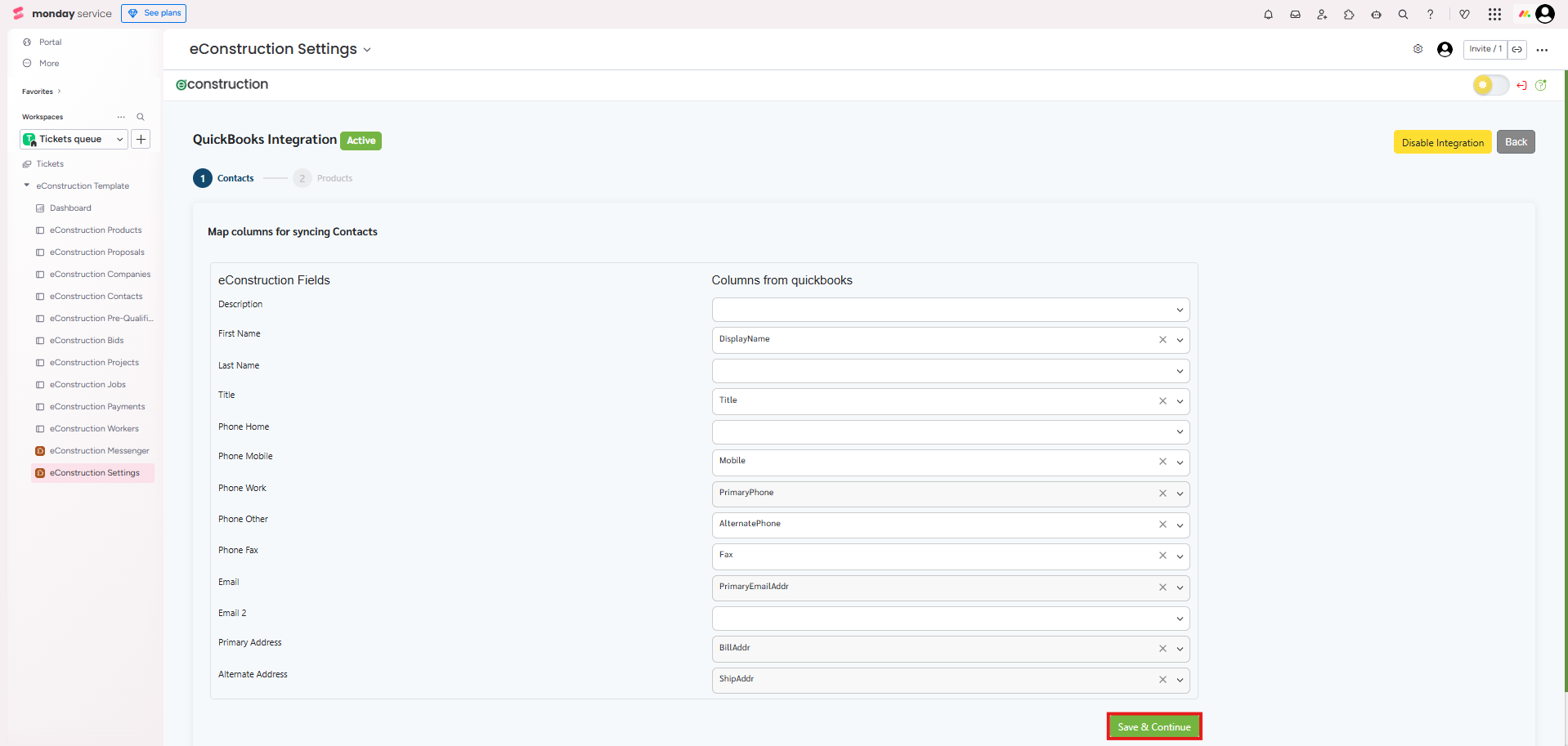Expand the Description column dropdown
Screen dimensions: 1568x746
(1179, 310)
